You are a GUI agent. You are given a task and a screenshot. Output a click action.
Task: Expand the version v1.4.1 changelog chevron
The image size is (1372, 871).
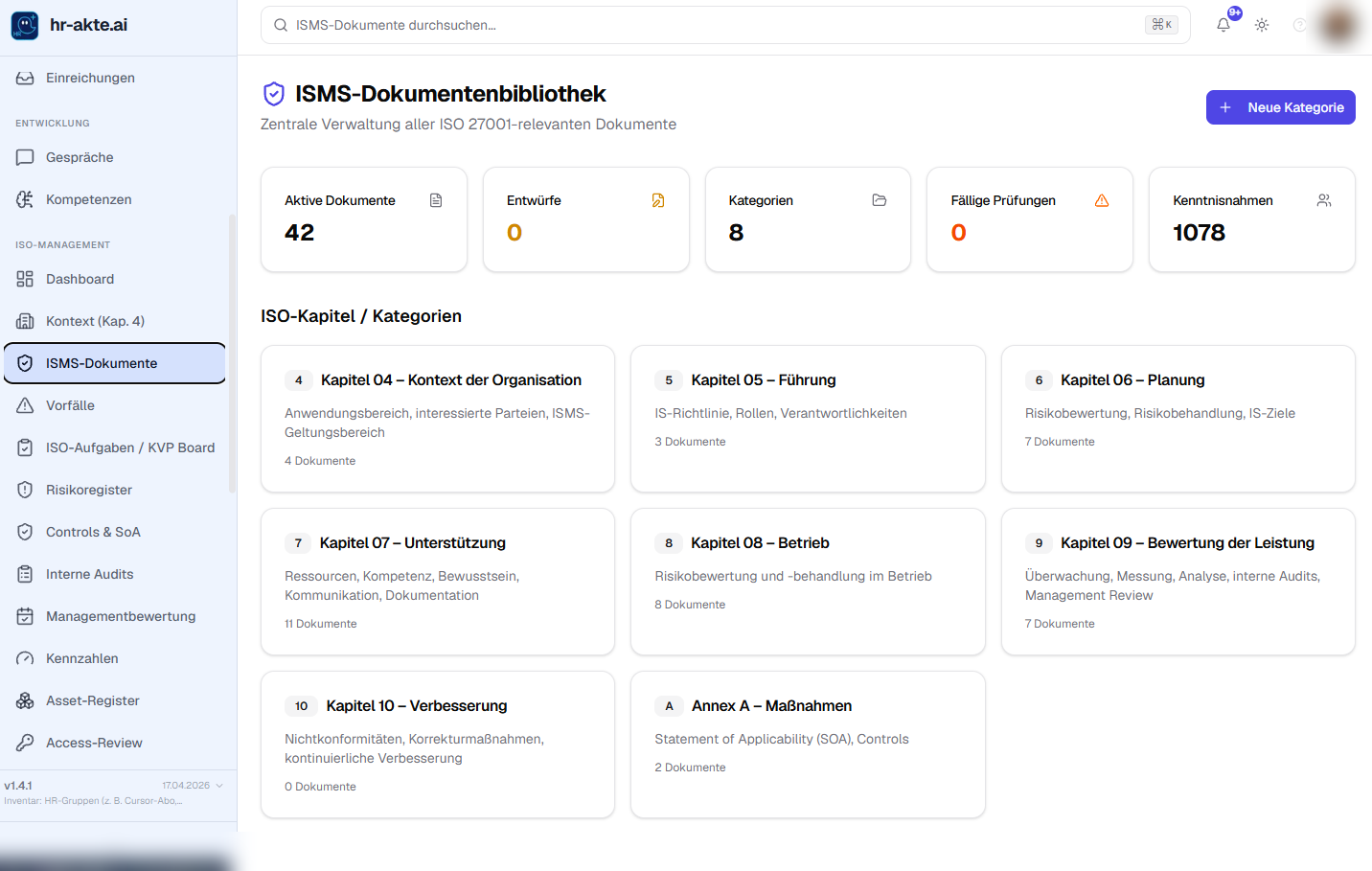[x=219, y=786]
